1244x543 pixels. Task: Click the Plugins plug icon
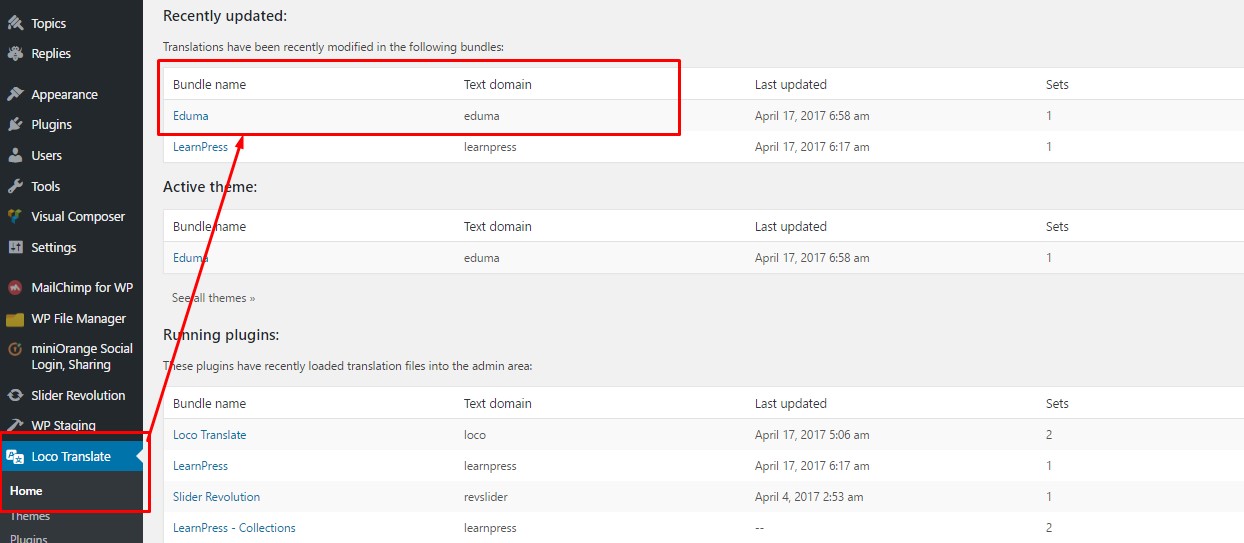[x=15, y=125]
